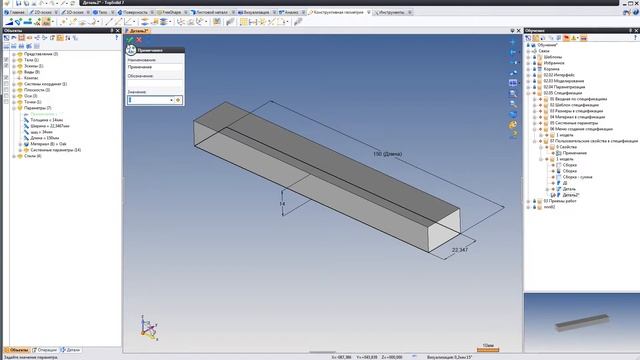Click the second zoom icon in viewport toolbar
Image resolution: width=640 pixels, height=360 pixels.
coord(513,104)
